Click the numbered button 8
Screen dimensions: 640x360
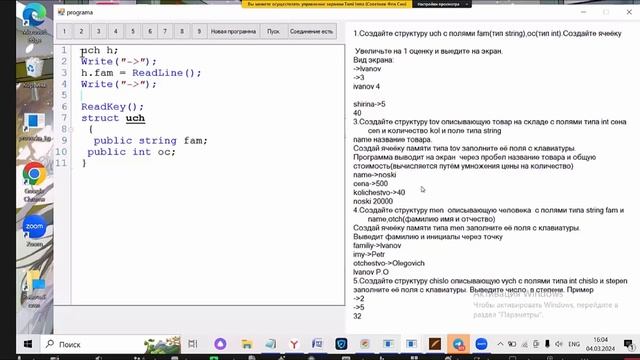(182, 31)
